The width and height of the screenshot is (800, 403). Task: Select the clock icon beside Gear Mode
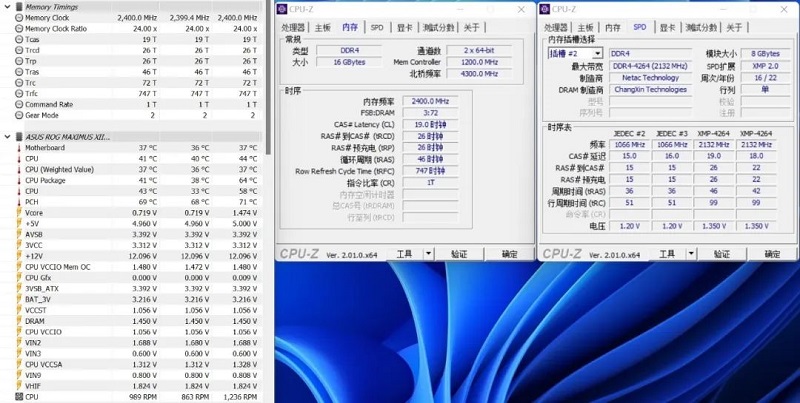(x=19, y=115)
